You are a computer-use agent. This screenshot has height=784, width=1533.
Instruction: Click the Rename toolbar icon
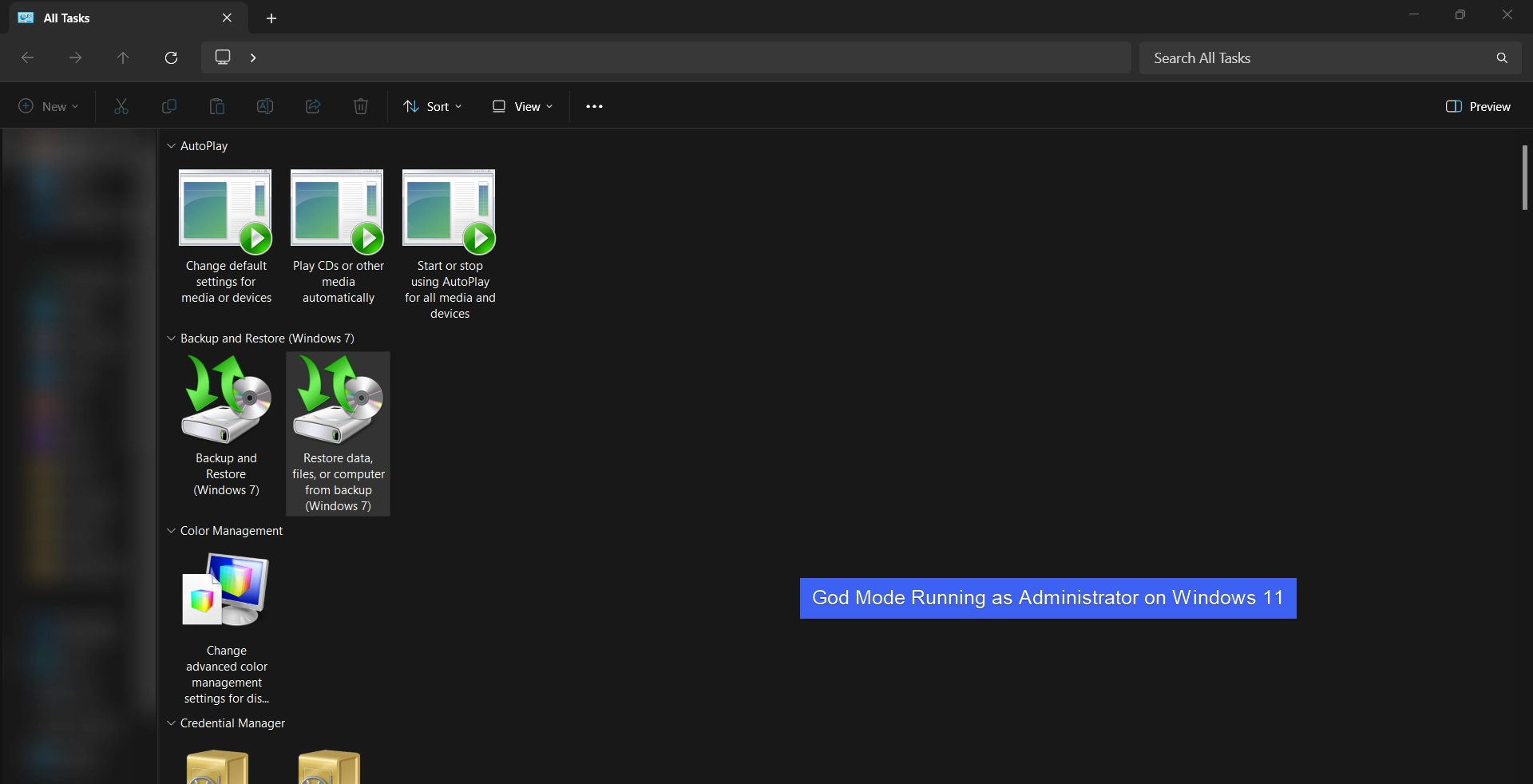click(x=265, y=106)
